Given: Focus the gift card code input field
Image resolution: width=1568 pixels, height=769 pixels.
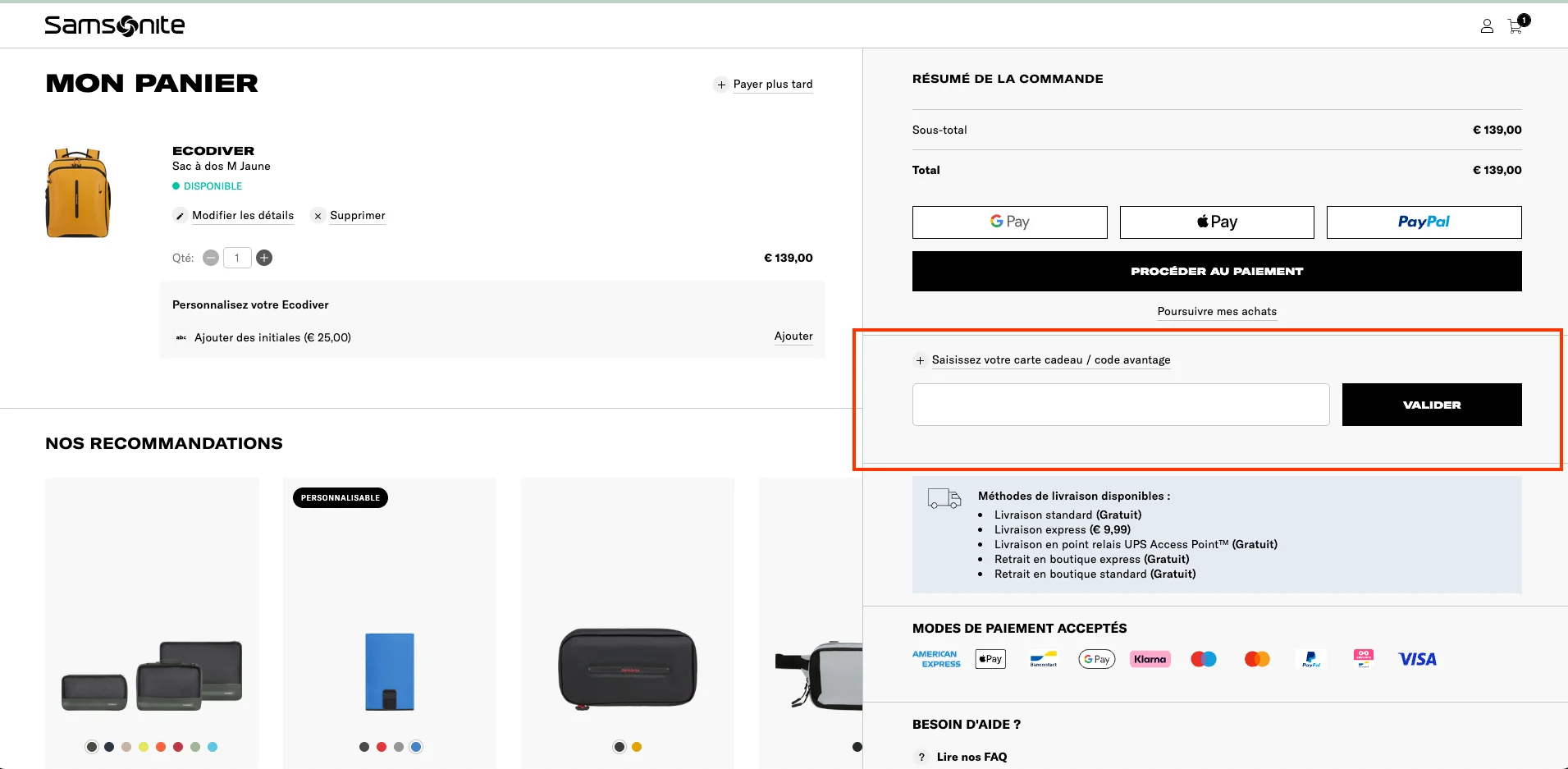Looking at the screenshot, I should click(x=1121, y=405).
